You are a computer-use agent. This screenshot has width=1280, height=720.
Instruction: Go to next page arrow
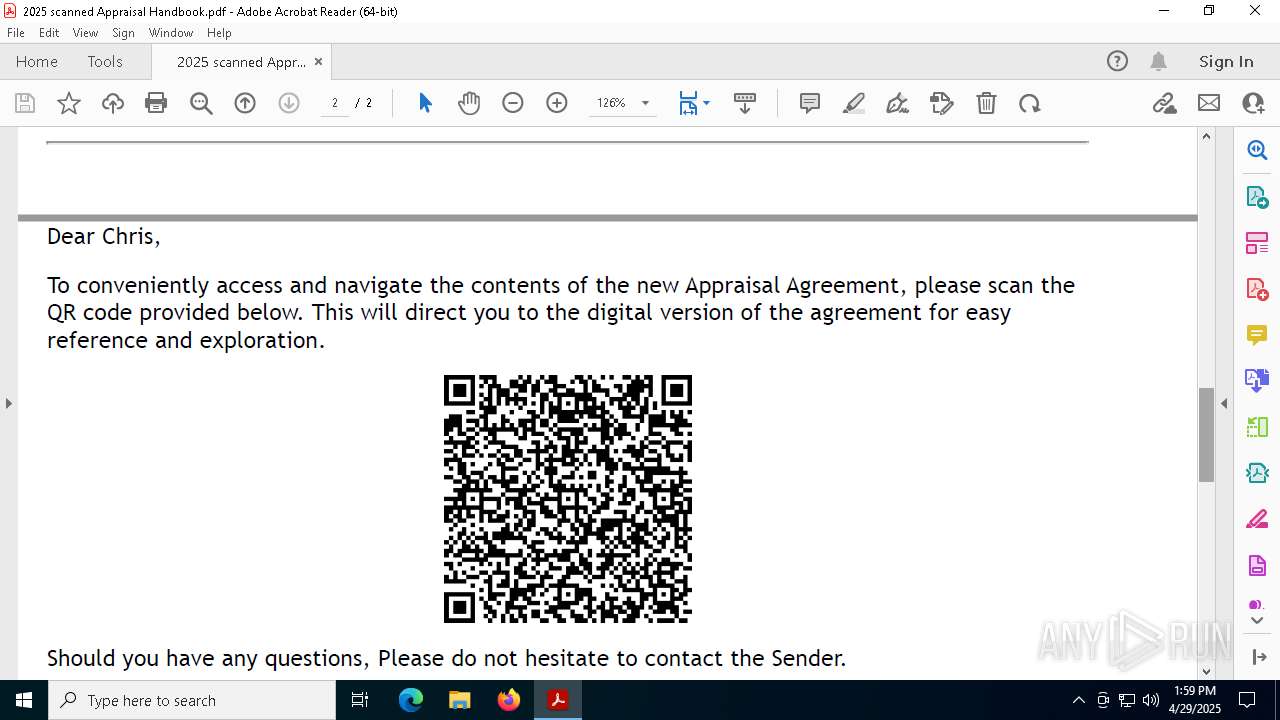coord(289,103)
